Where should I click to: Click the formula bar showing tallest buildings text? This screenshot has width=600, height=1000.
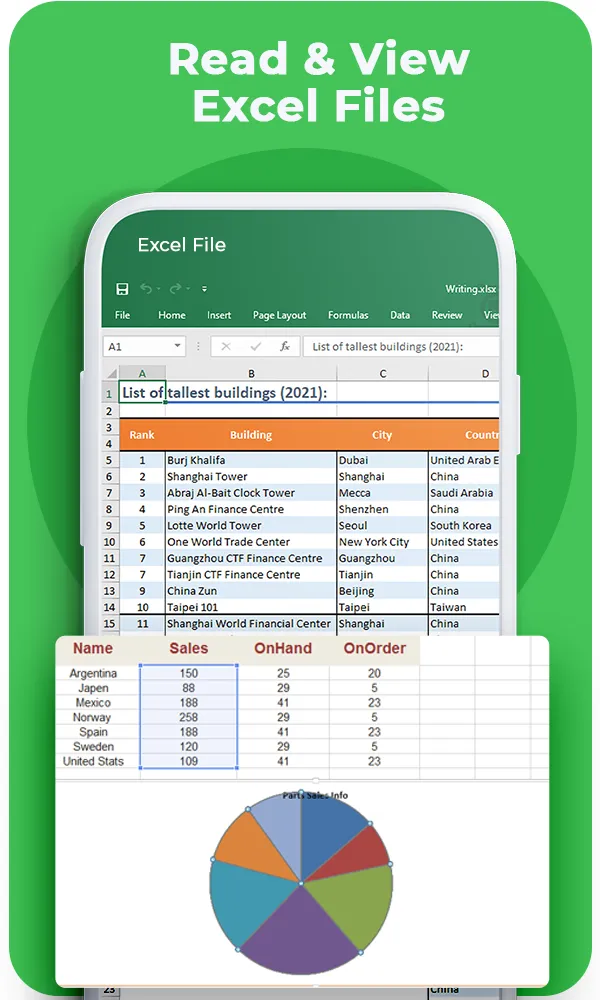coord(401,346)
